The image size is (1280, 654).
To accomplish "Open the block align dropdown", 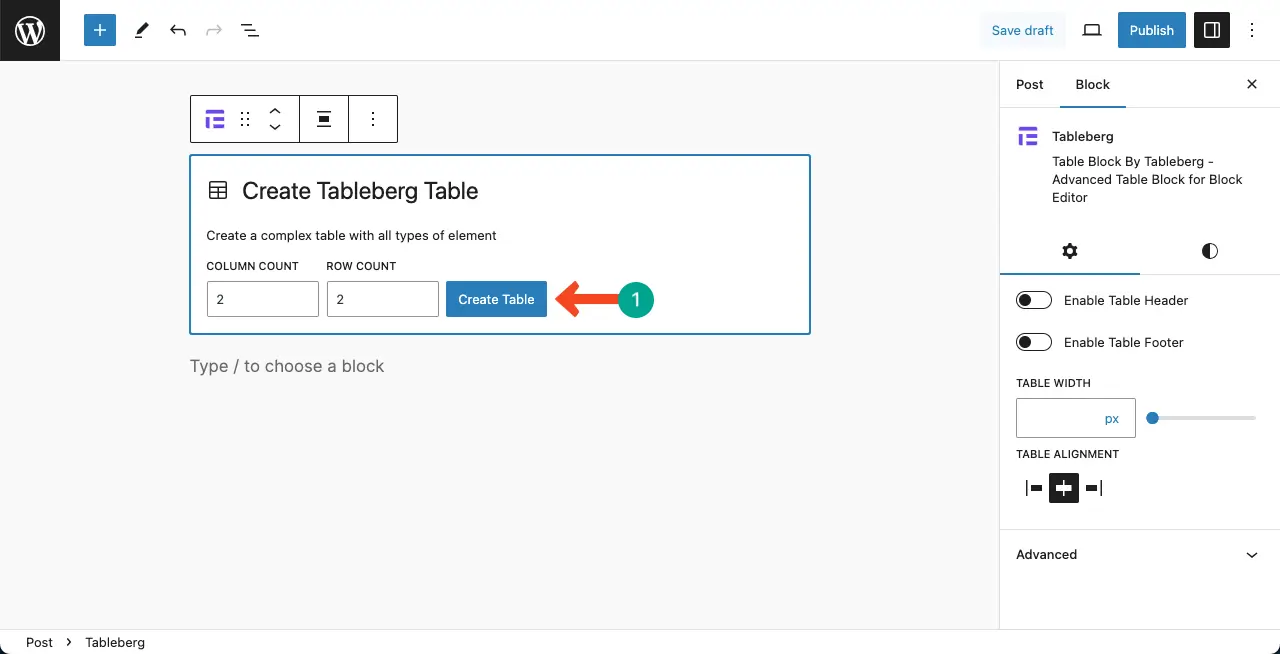I will 324,119.
